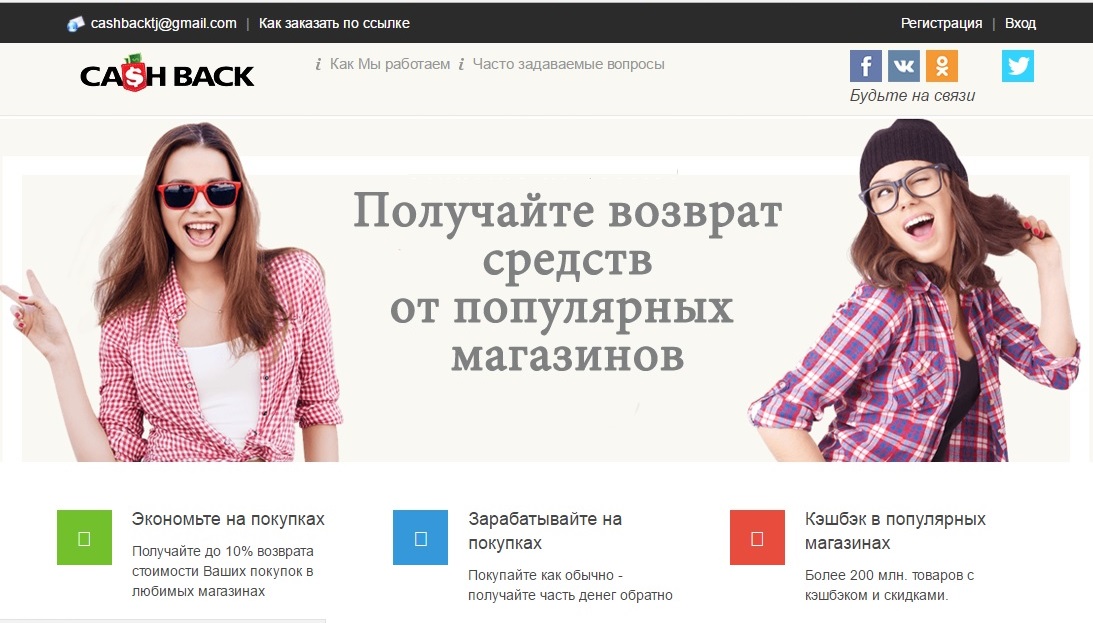Click the email icon beside cashbacktj@gmail.com
This screenshot has width=1093, height=623.
(x=76, y=24)
